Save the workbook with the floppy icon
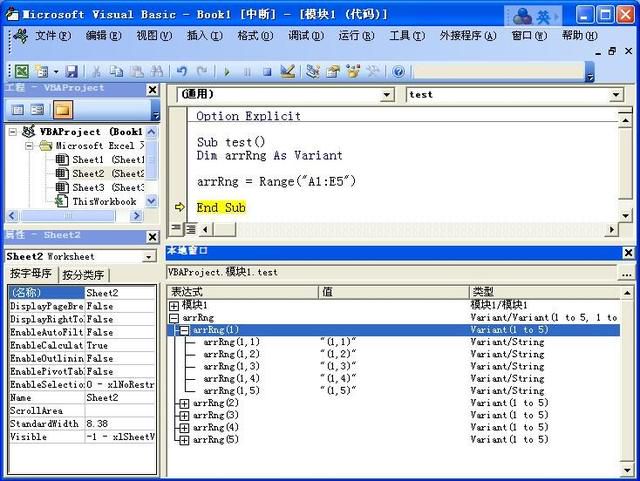This screenshot has height=481, width=640. tap(72, 71)
